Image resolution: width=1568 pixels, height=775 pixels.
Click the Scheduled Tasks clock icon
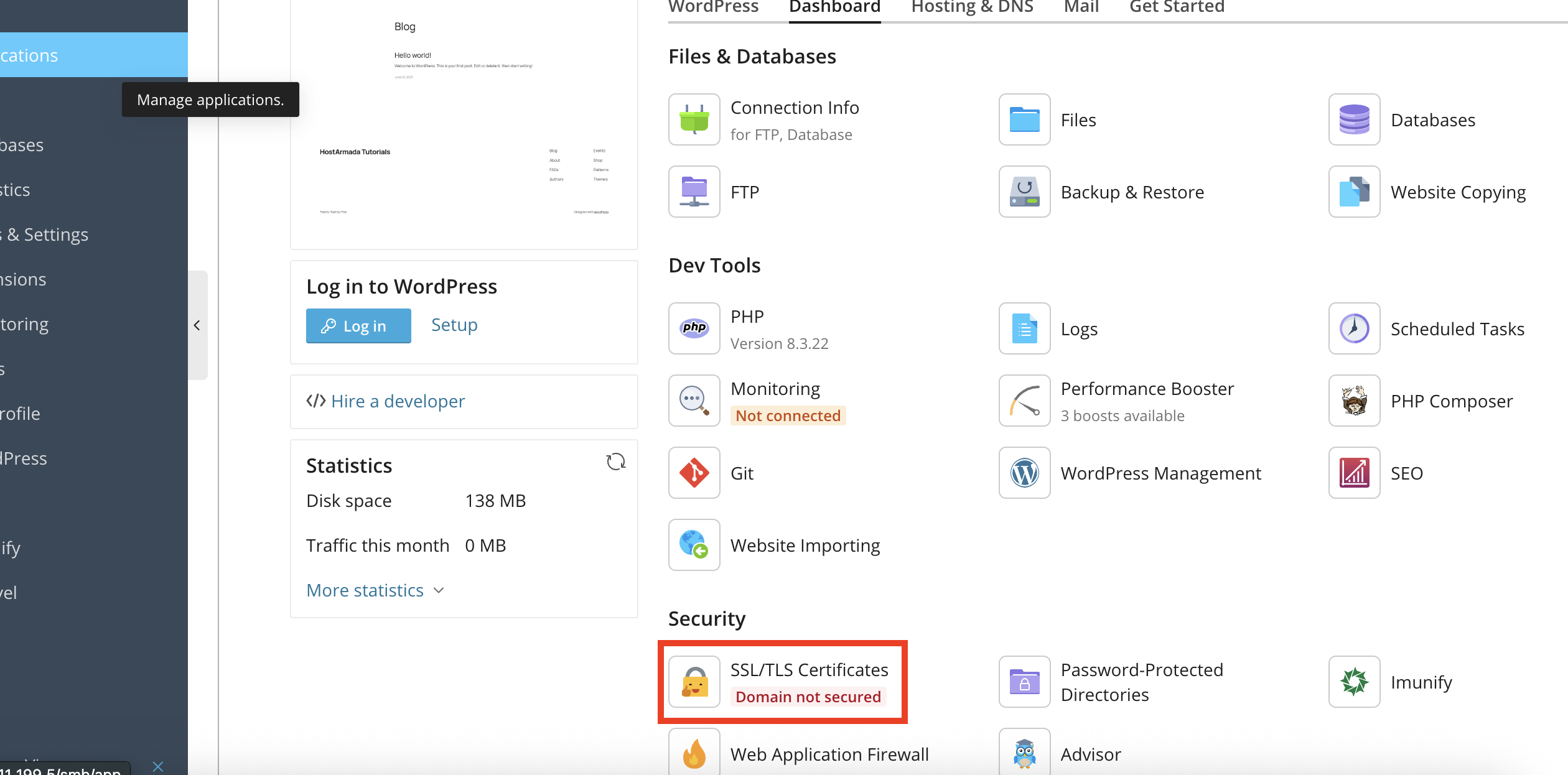[1353, 328]
